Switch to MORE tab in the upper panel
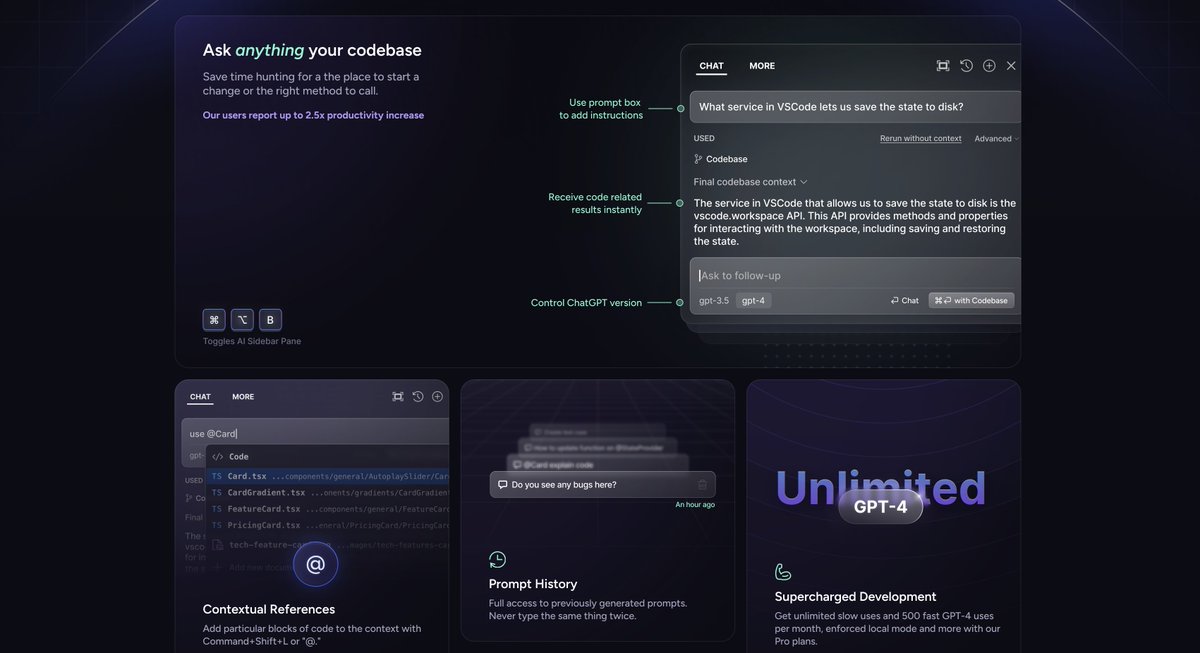The width and height of the screenshot is (1200, 653). click(762, 66)
